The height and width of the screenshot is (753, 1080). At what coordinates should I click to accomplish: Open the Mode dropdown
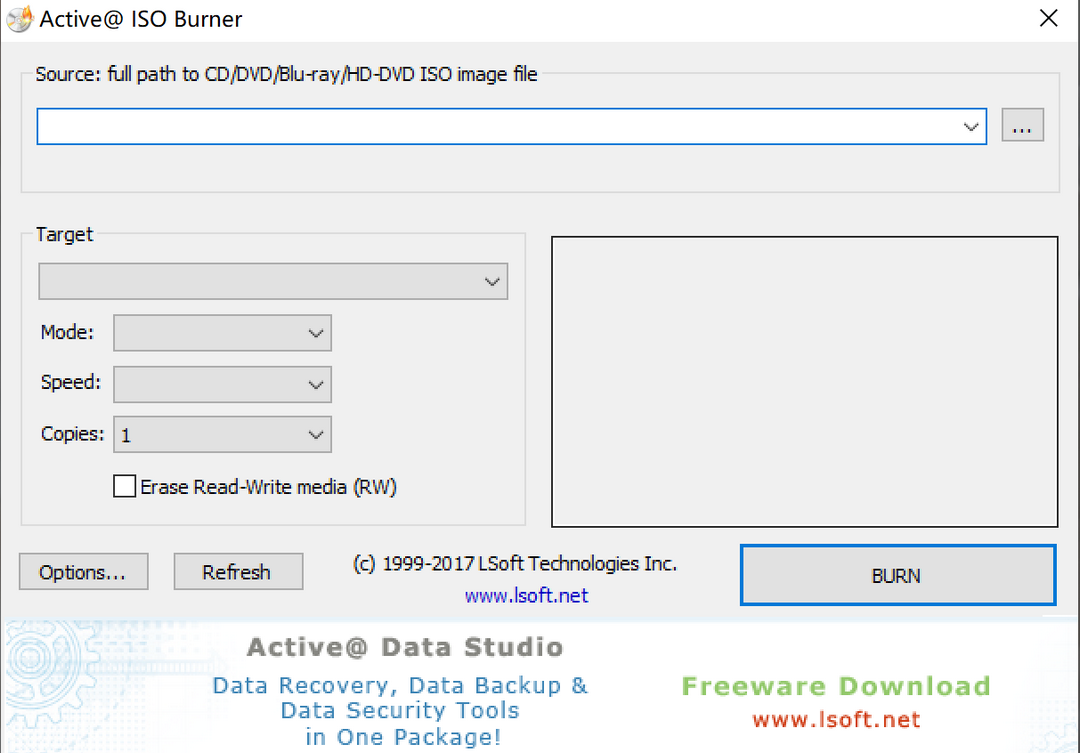[x=316, y=333]
